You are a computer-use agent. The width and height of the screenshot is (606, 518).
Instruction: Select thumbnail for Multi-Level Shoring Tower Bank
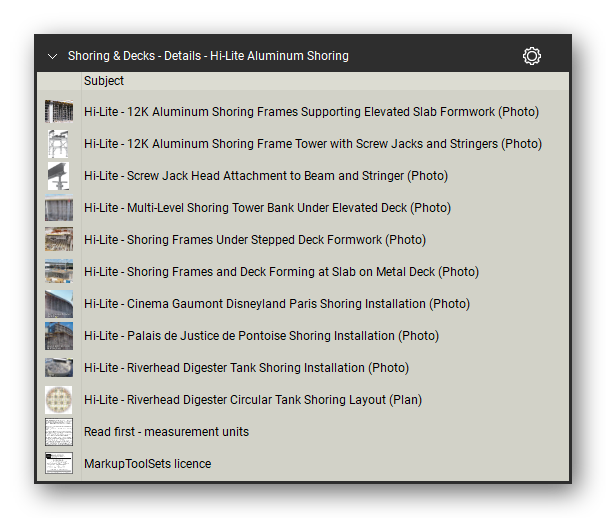coord(59,208)
